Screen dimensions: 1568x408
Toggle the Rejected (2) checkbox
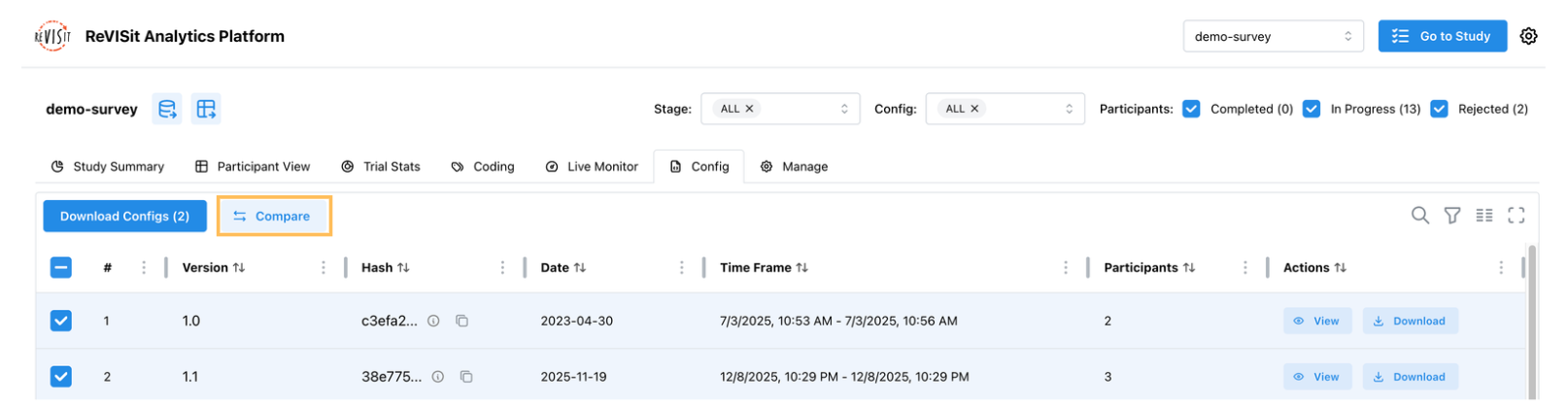point(1439,109)
